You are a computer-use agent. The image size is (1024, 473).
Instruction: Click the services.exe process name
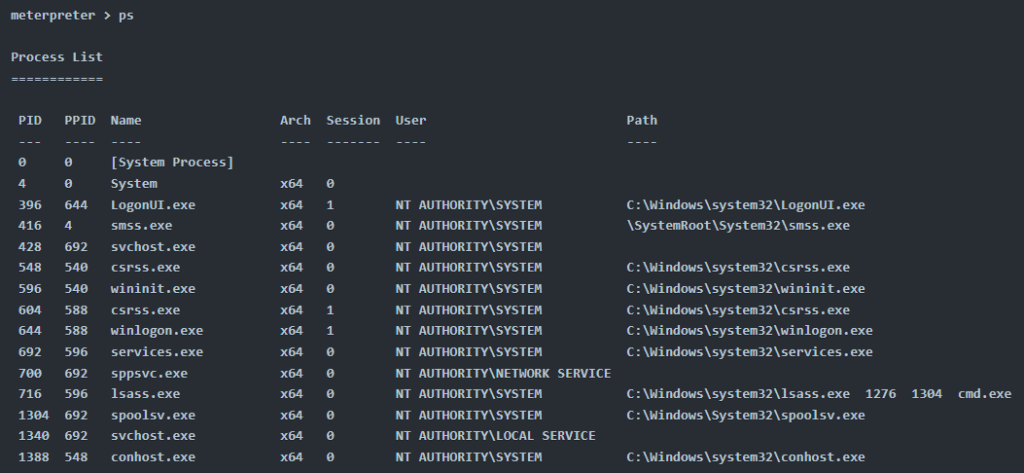157,351
